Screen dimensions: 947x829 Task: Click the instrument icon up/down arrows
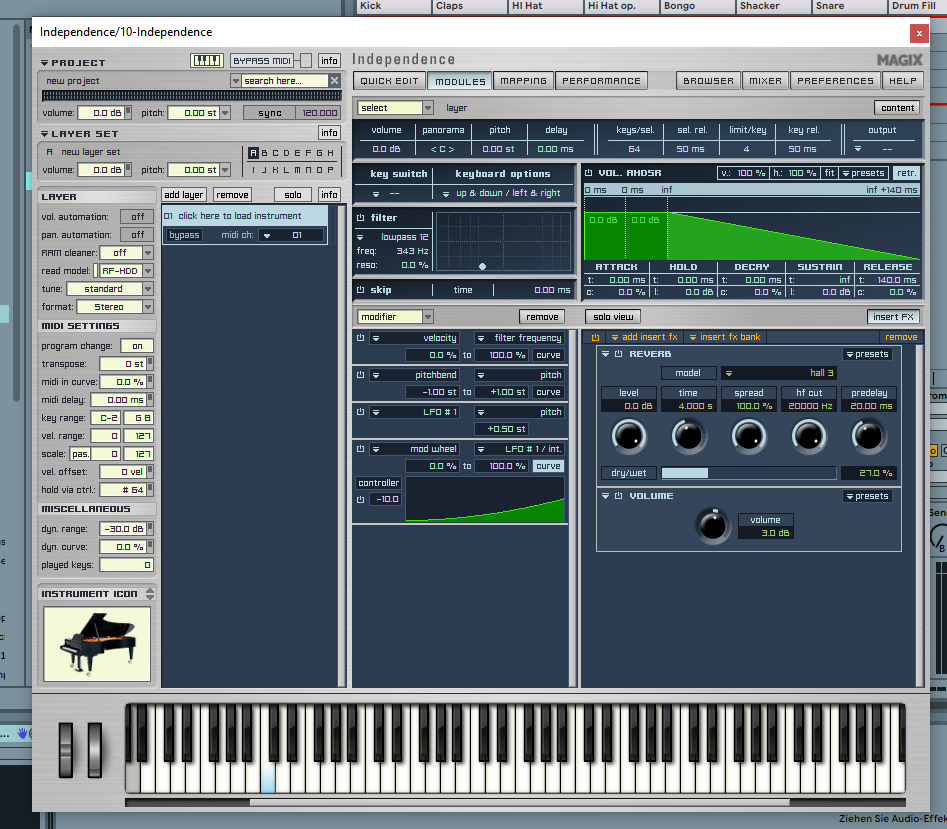pyautogui.click(x=150, y=594)
